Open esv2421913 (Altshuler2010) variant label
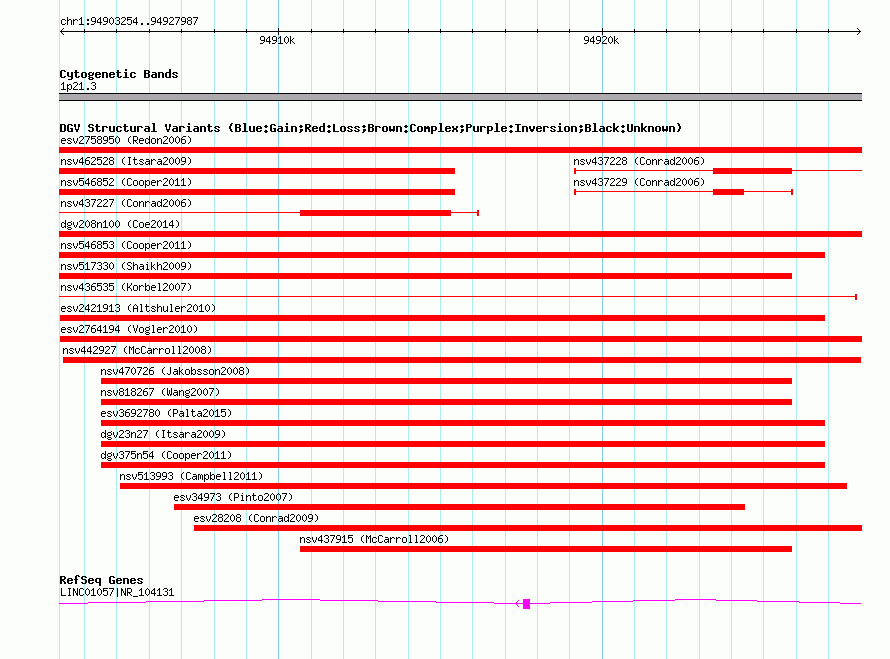 point(138,308)
